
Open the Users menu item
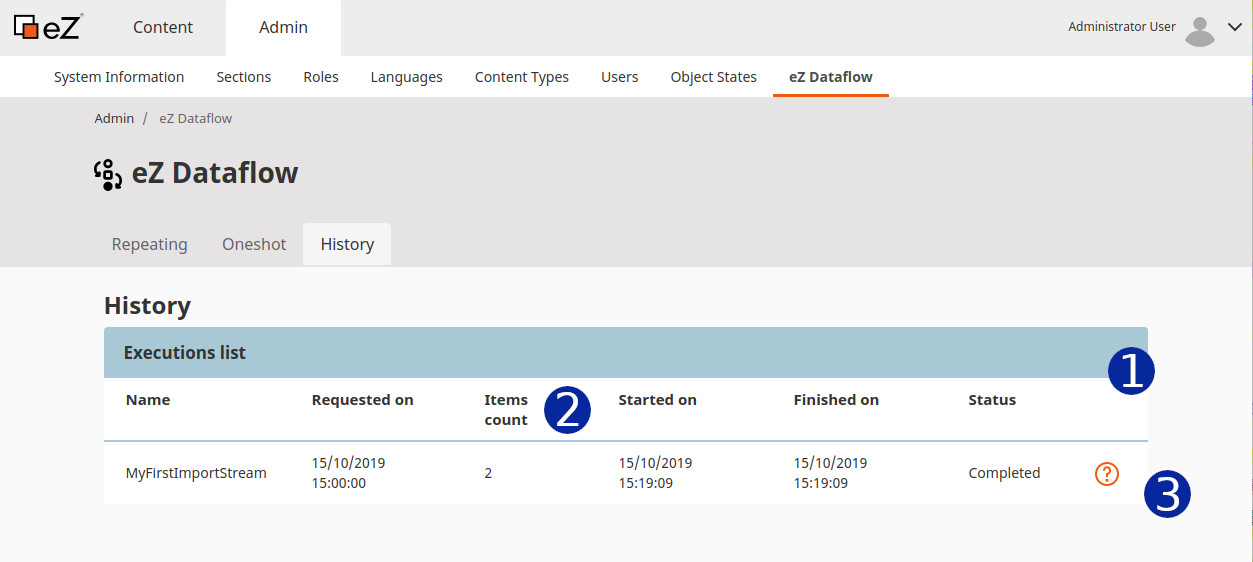pos(620,77)
